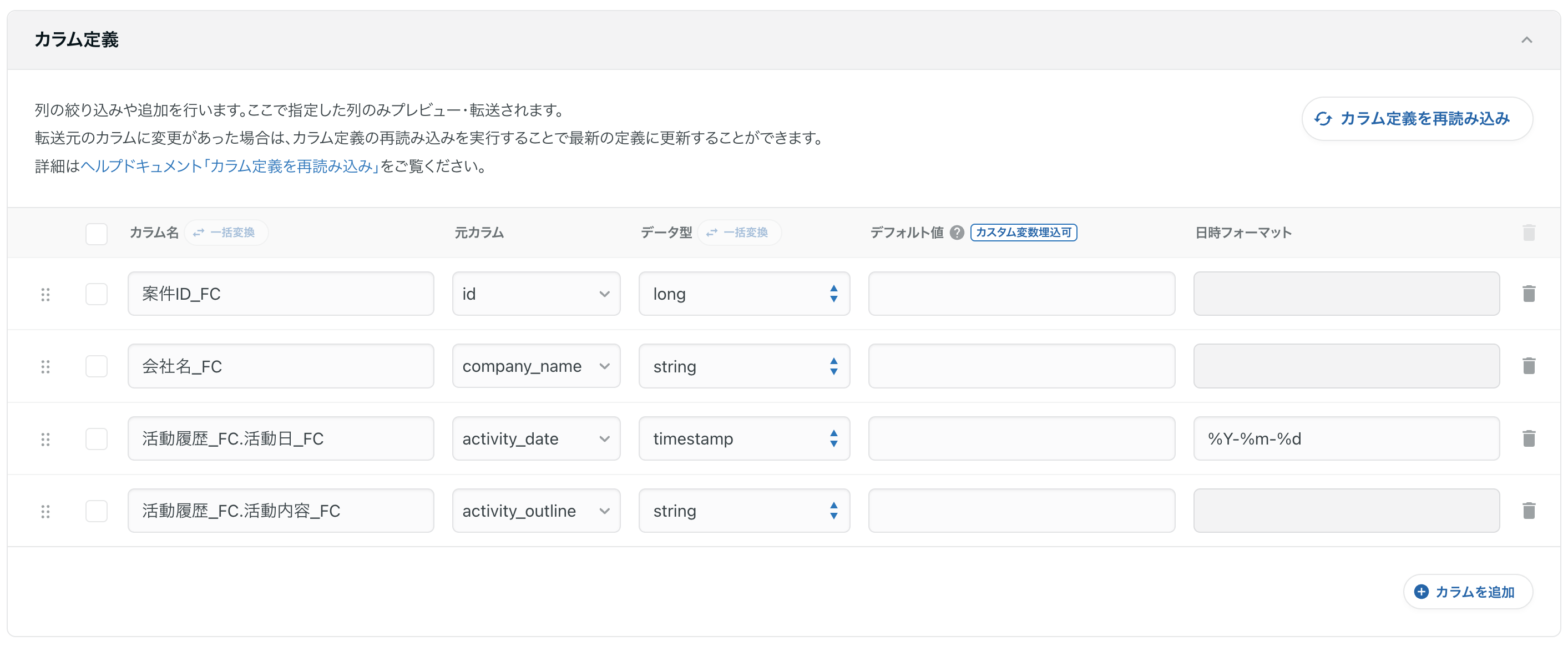This screenshot has height=646, width=1568.
Task: Click カラム定義を再読み込み button
Action: click(1417, 119)
